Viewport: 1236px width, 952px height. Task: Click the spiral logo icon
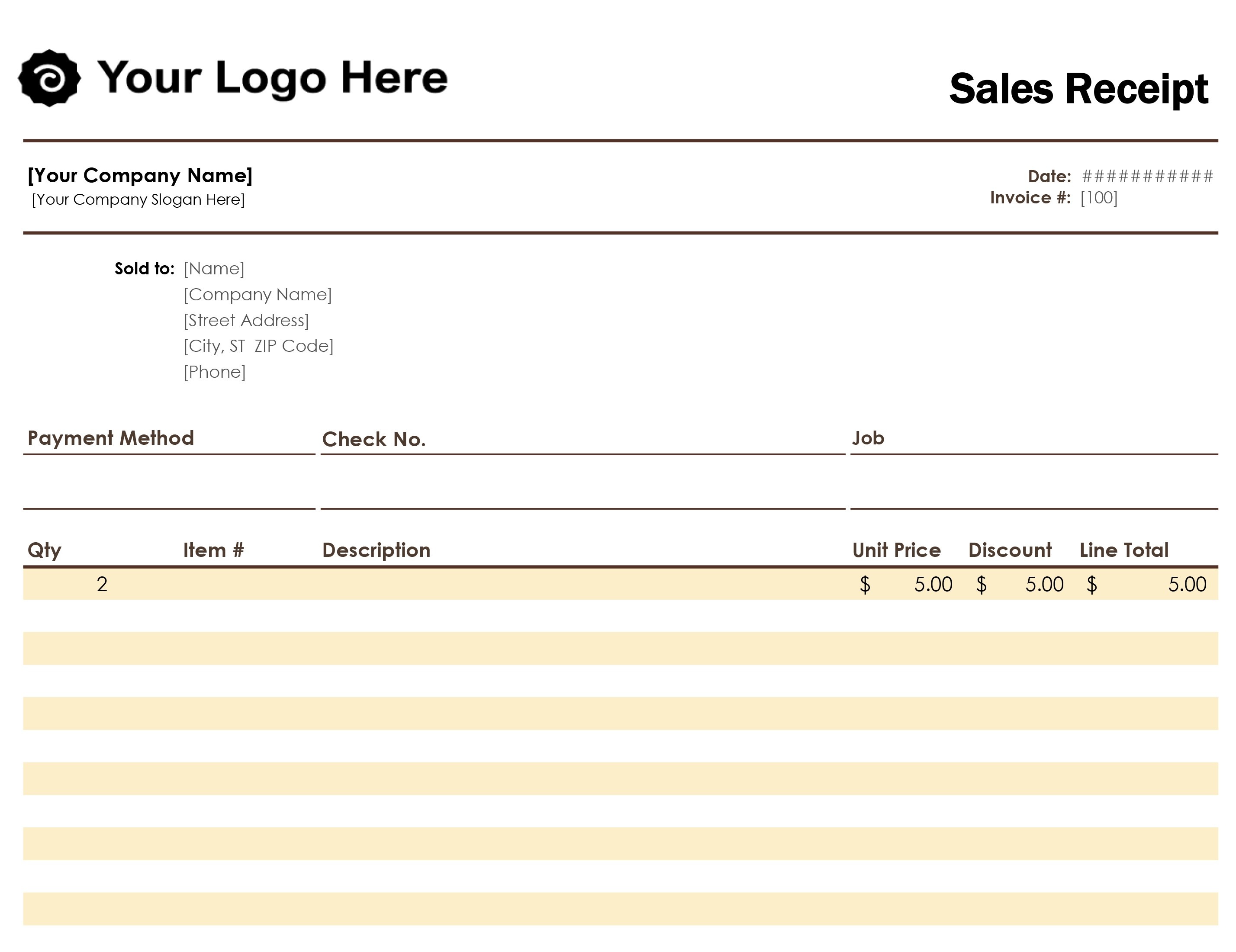49,78
